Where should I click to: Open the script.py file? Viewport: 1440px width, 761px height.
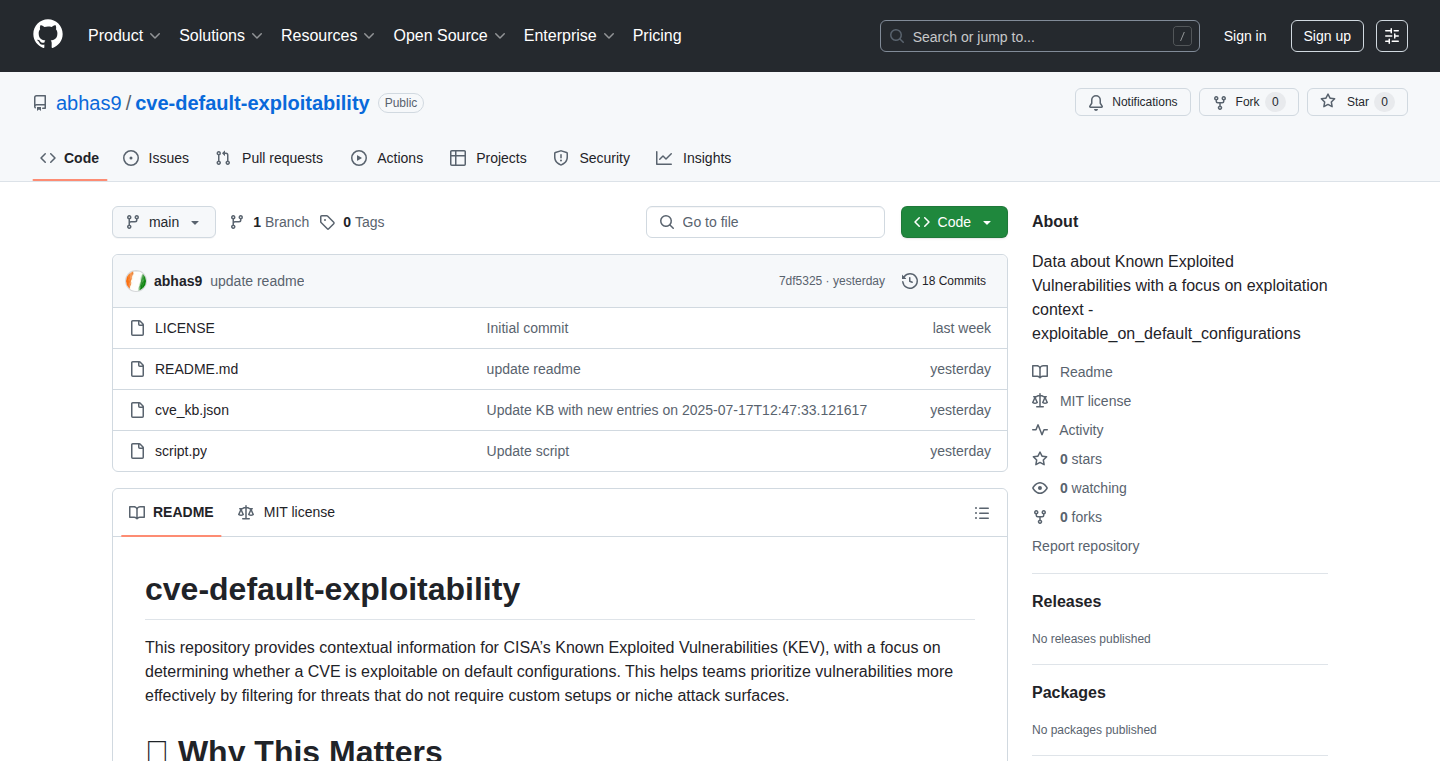181,451
